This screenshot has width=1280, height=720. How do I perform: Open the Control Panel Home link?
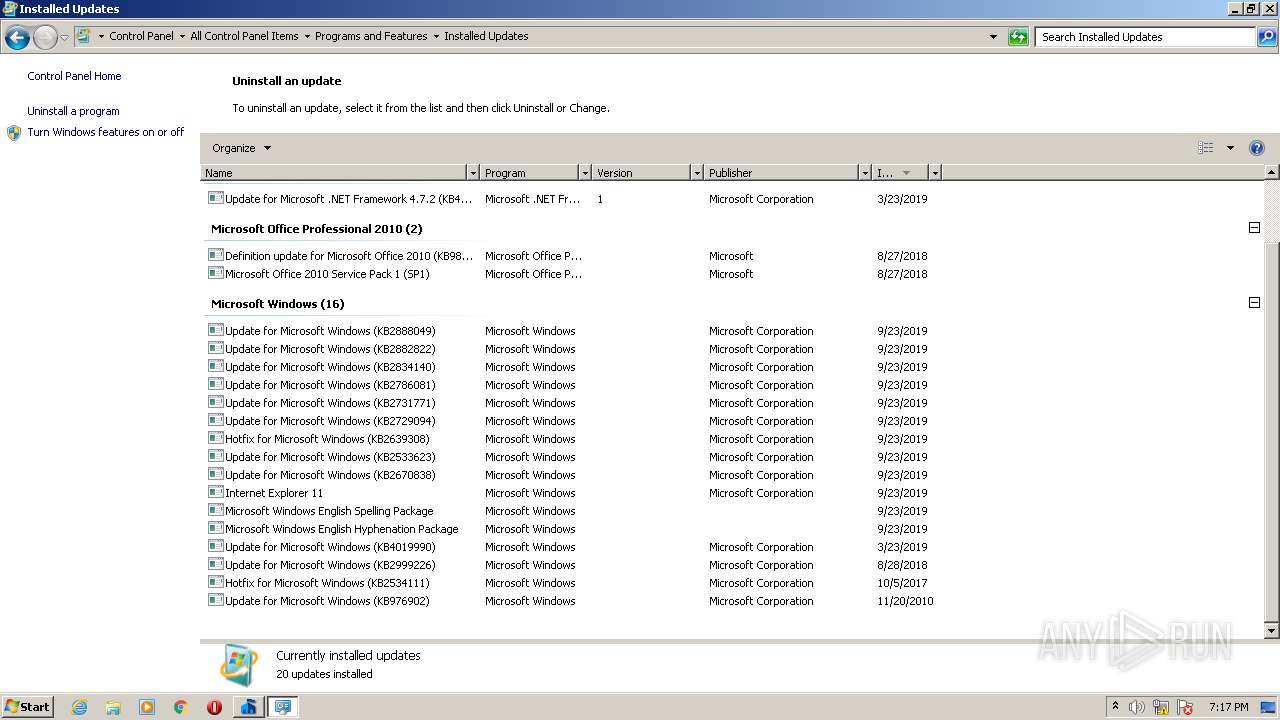pos(74,76)
